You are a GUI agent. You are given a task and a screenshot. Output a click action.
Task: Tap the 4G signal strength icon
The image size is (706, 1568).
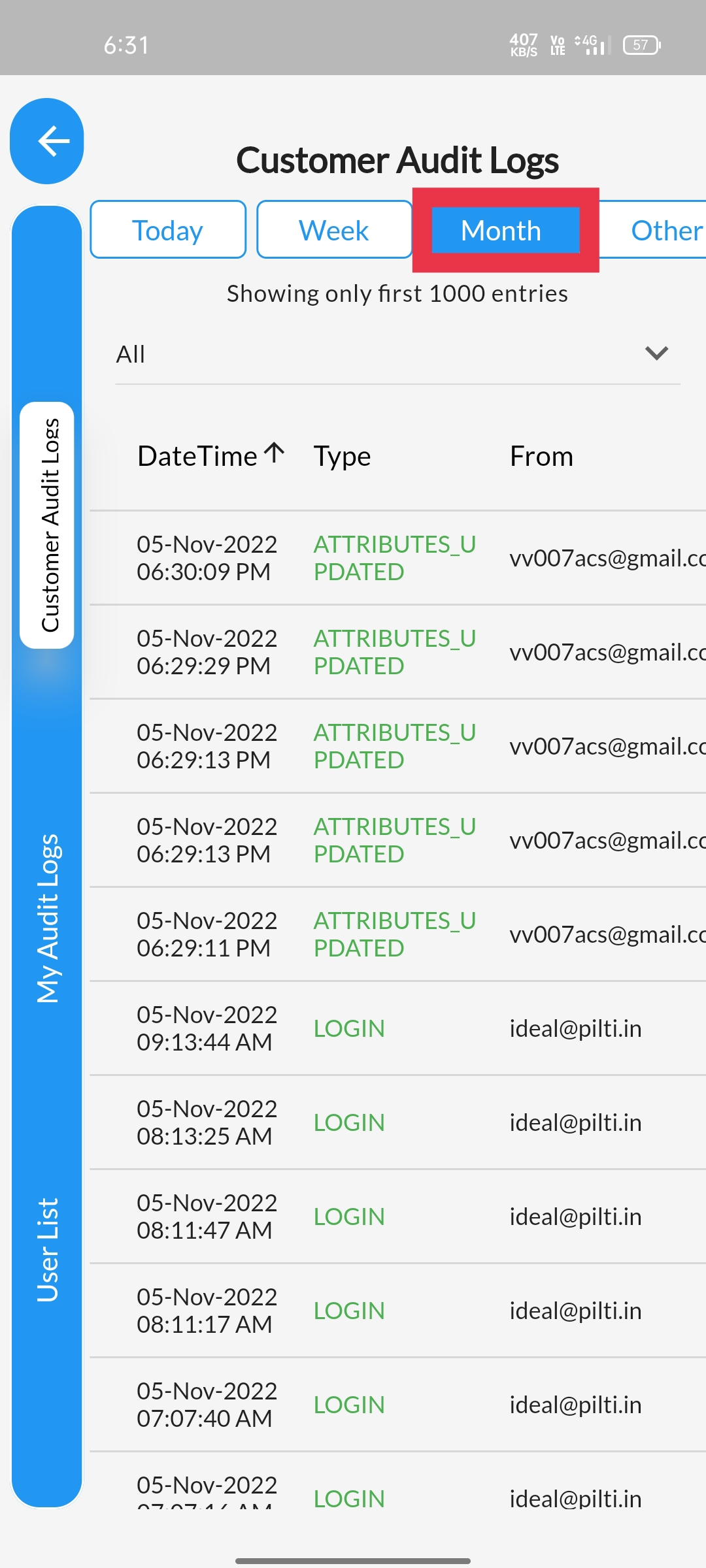(592, 45)
